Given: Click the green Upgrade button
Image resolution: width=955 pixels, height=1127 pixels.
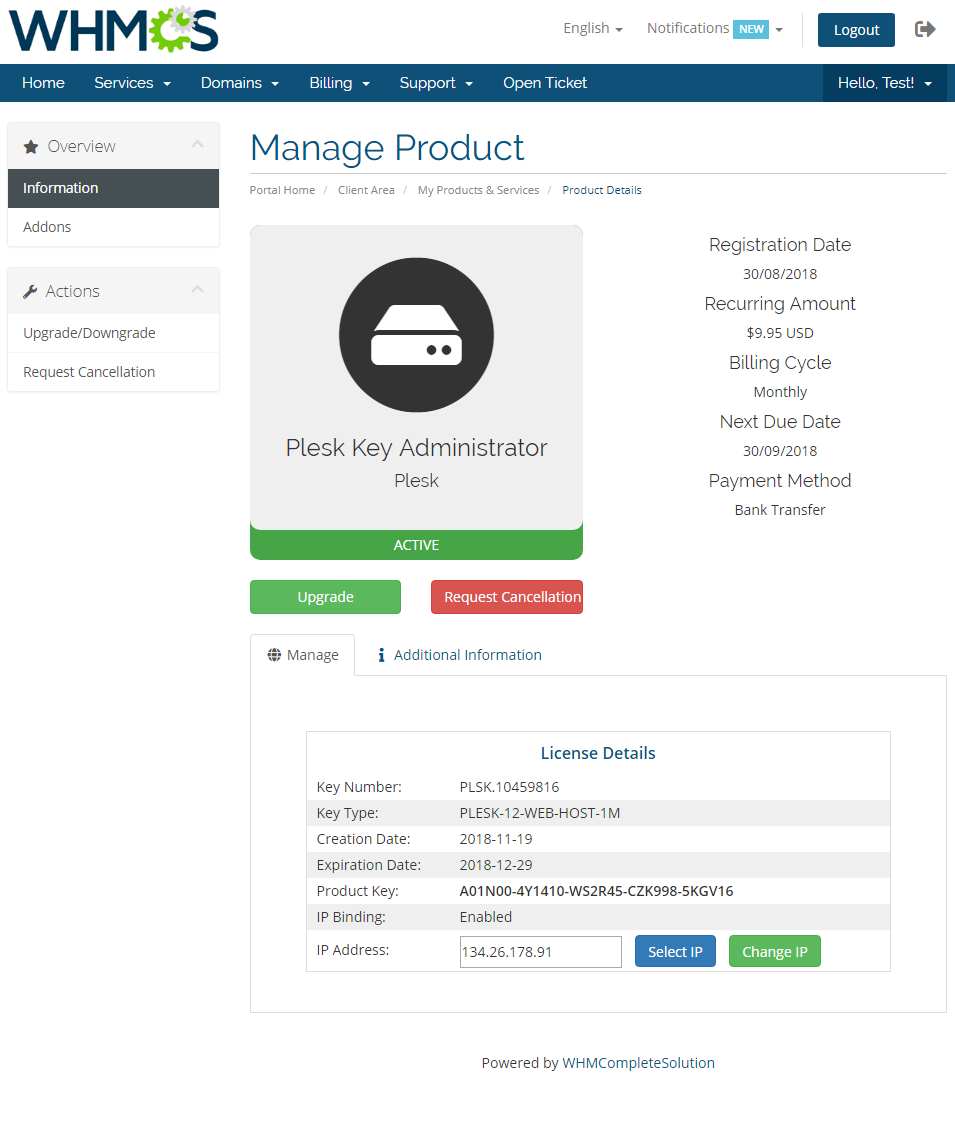Looking at the screenshot, I should pyautogui.click(x=326, y=597).
